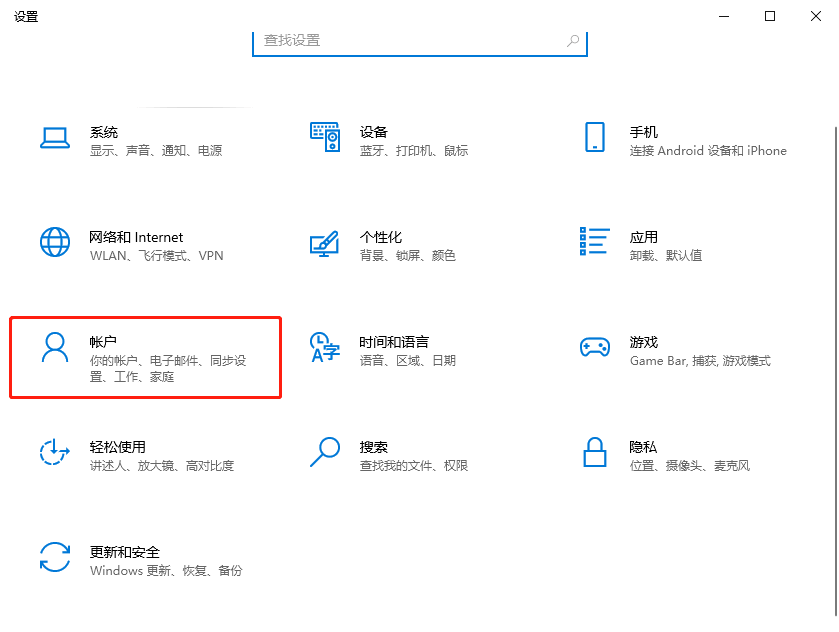
Task: Open 设备 via the keyboard and mouse icon
Action: coord(324,139)
